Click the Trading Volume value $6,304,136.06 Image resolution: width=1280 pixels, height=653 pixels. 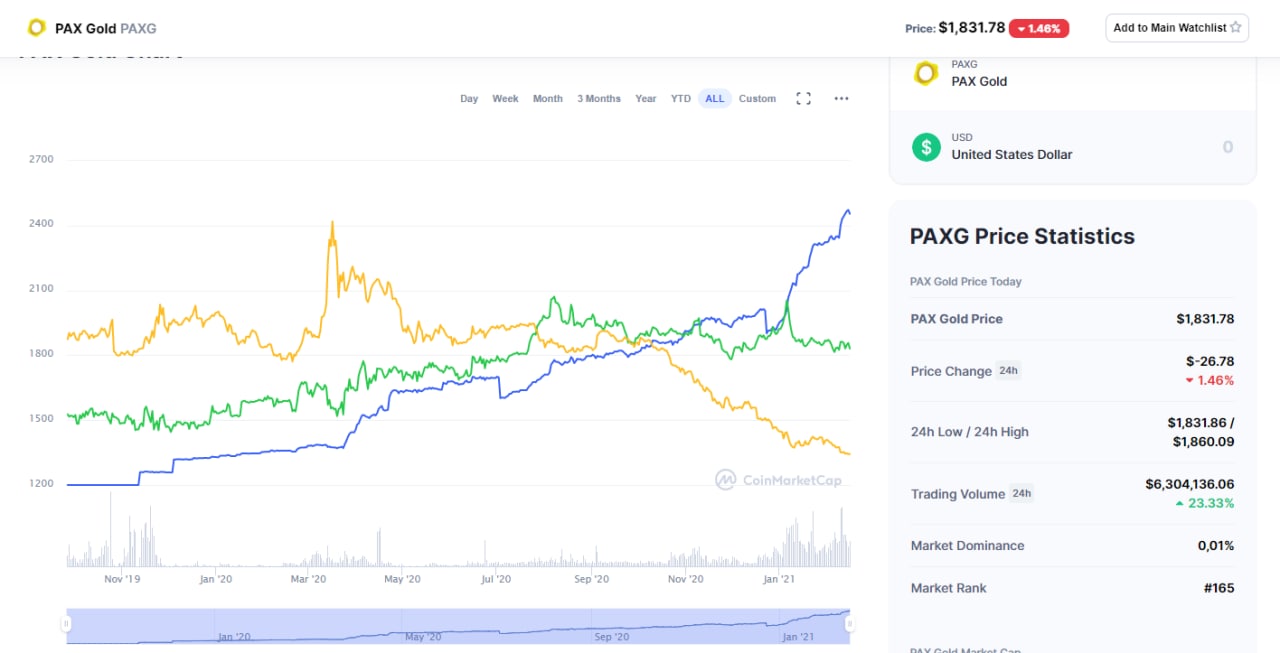(x=1190, y=484)
